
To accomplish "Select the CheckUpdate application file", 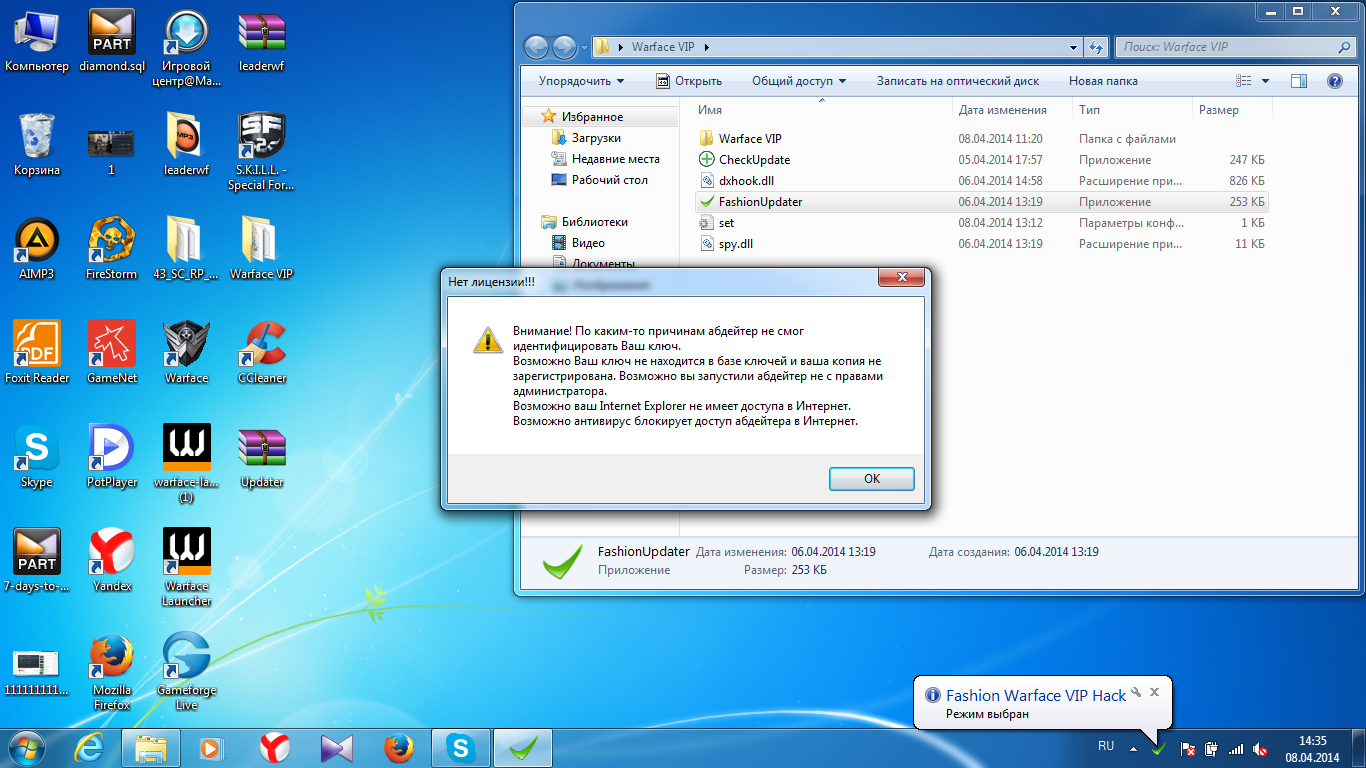I will (x=981, y=160).
